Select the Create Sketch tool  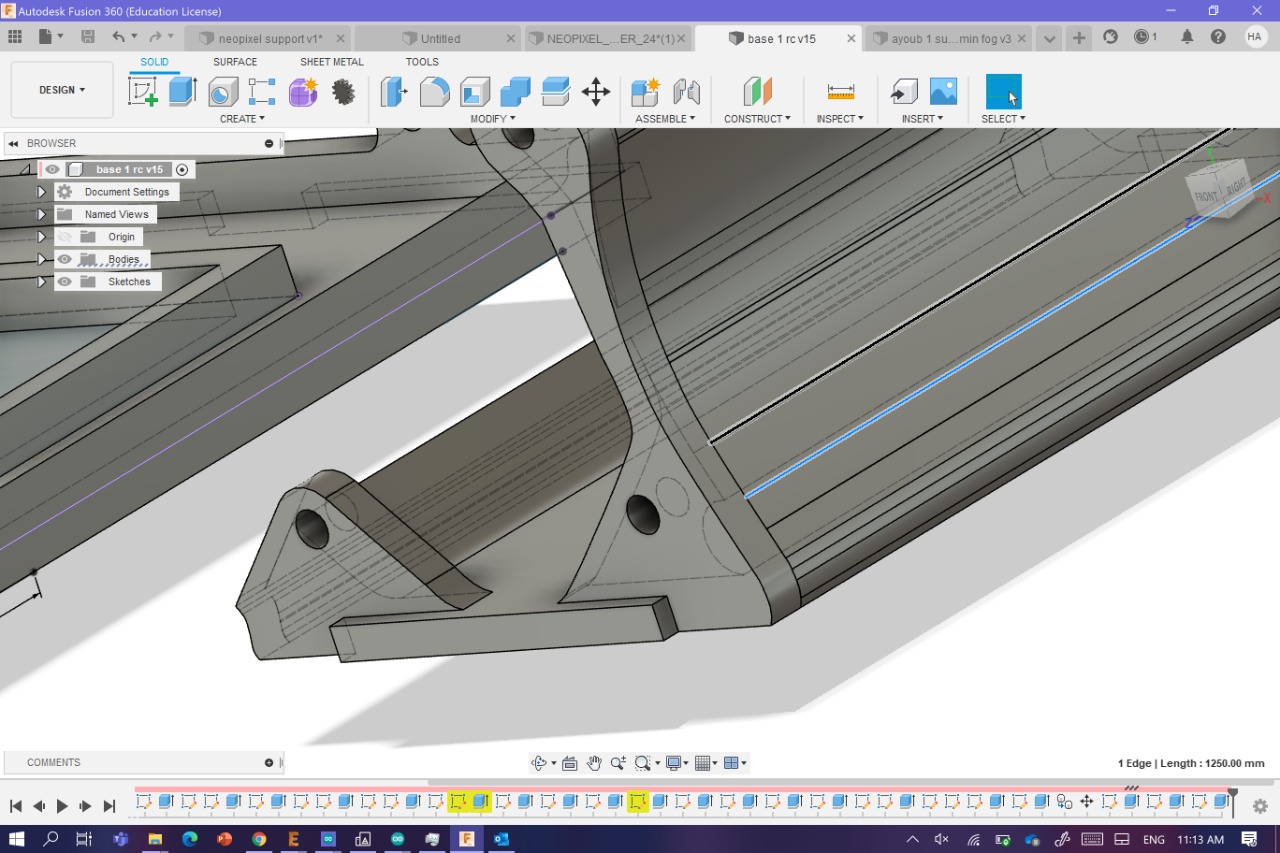point(143,92)
